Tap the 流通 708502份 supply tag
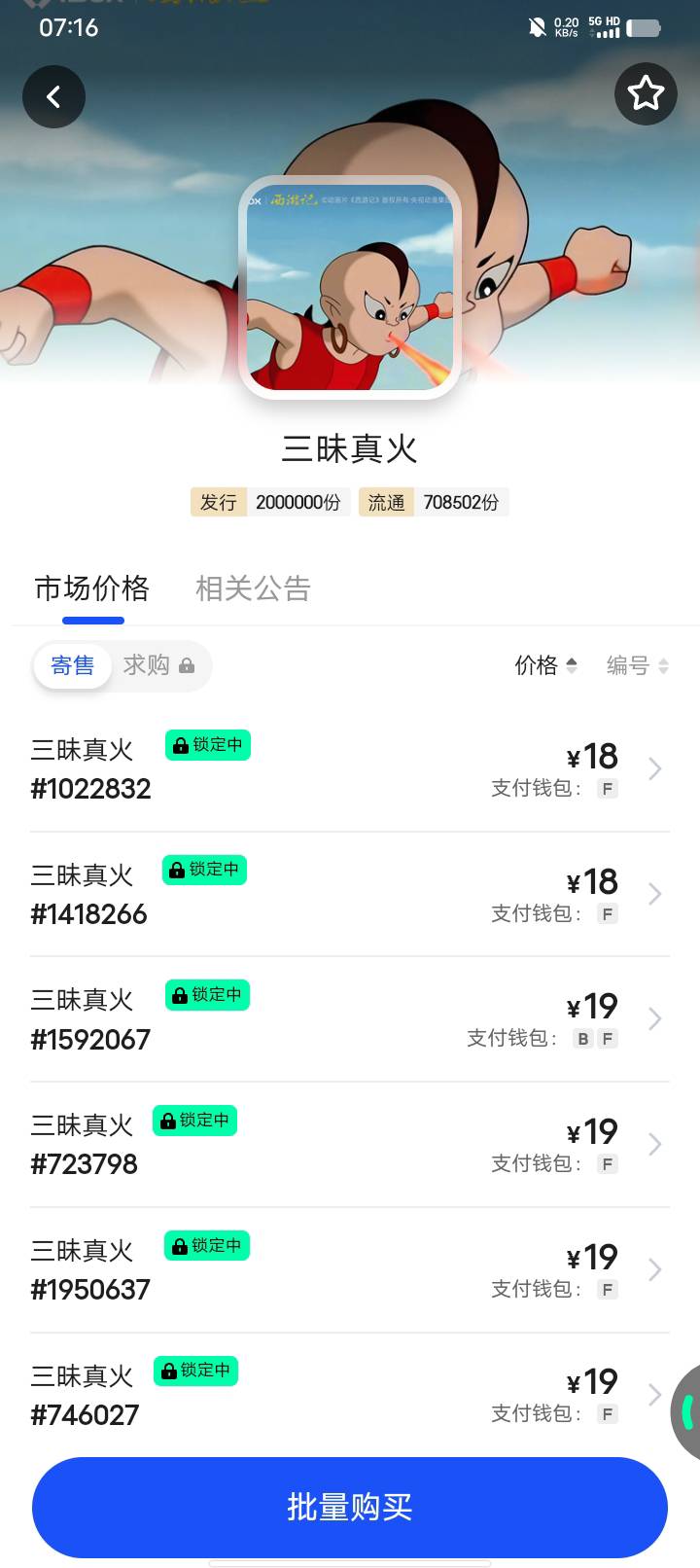 [x=434, y=502]
